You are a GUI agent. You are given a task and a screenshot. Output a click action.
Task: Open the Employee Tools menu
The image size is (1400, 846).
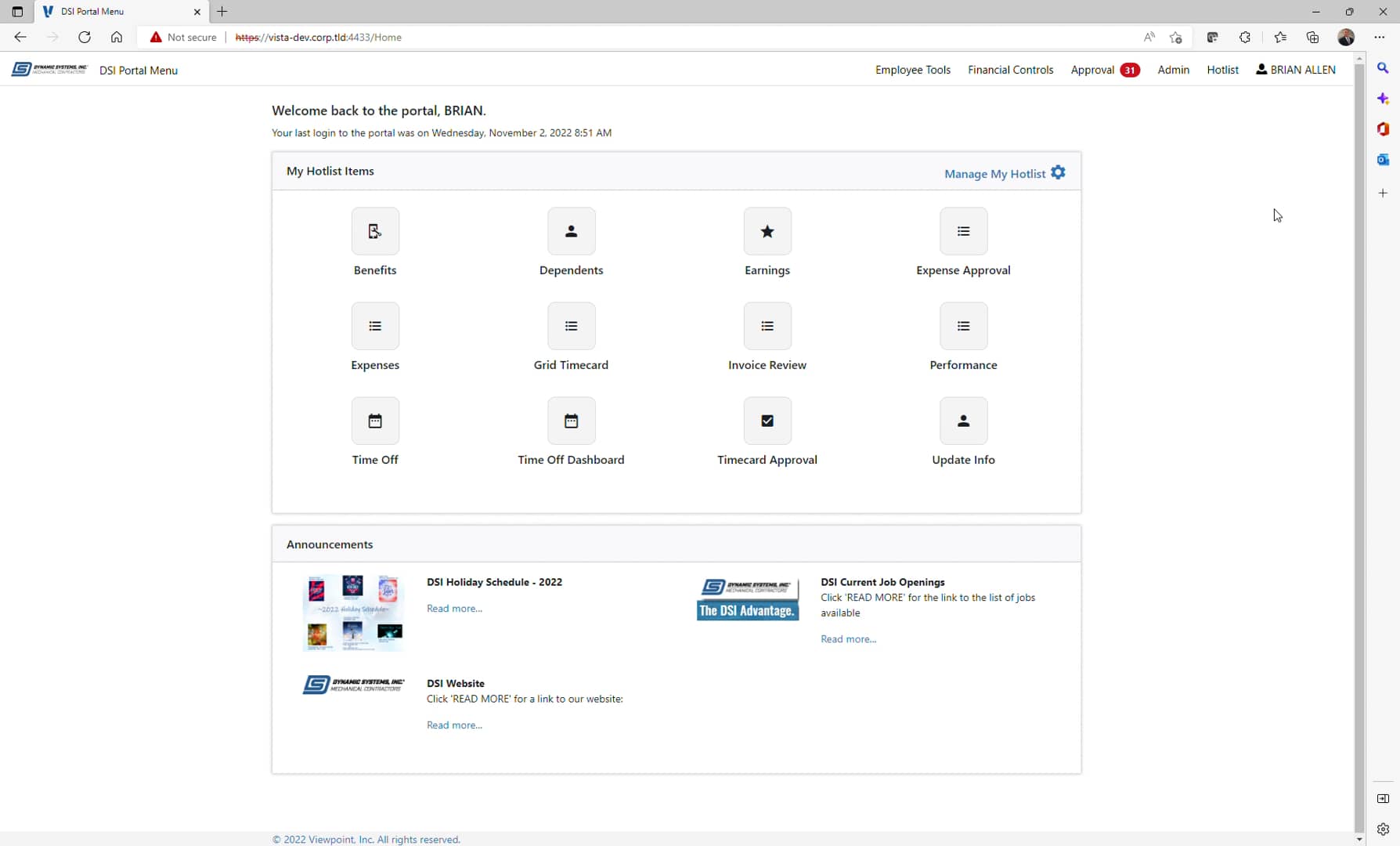click(x=912, y=70)
